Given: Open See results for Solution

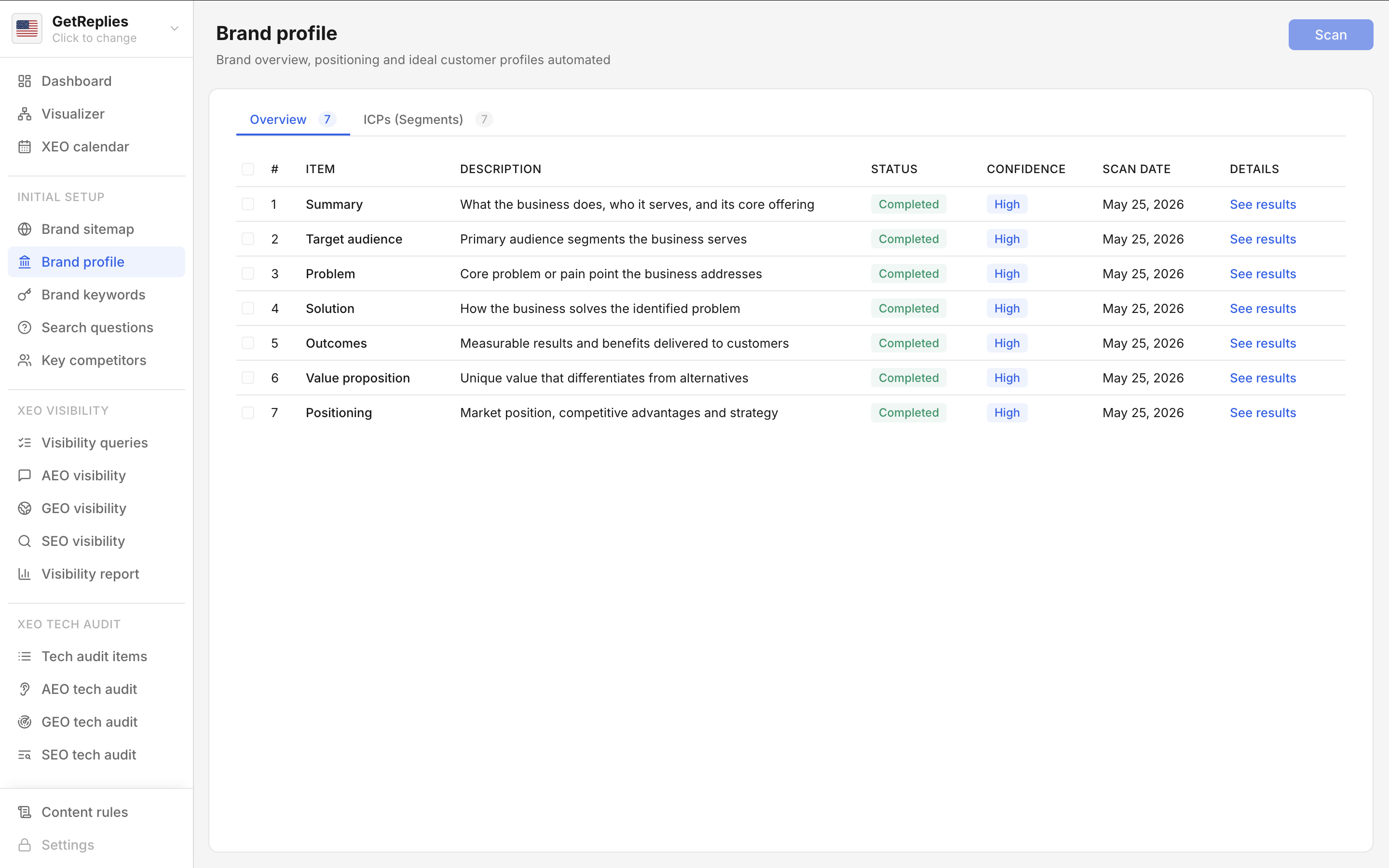Looking at the screenshot, I should 1263,308.
